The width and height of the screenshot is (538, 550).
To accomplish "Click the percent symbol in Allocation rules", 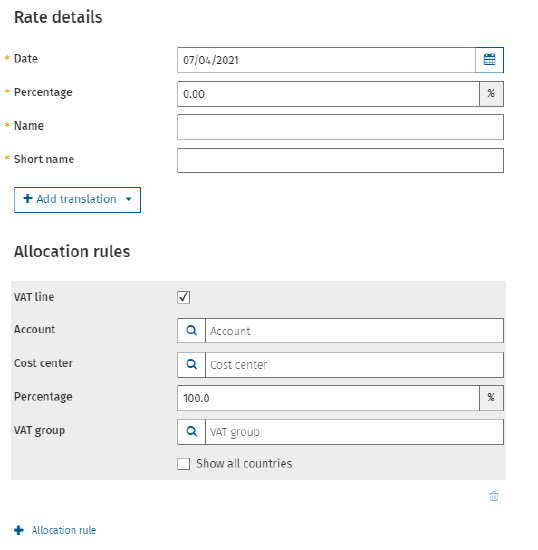I will point(491,397).
